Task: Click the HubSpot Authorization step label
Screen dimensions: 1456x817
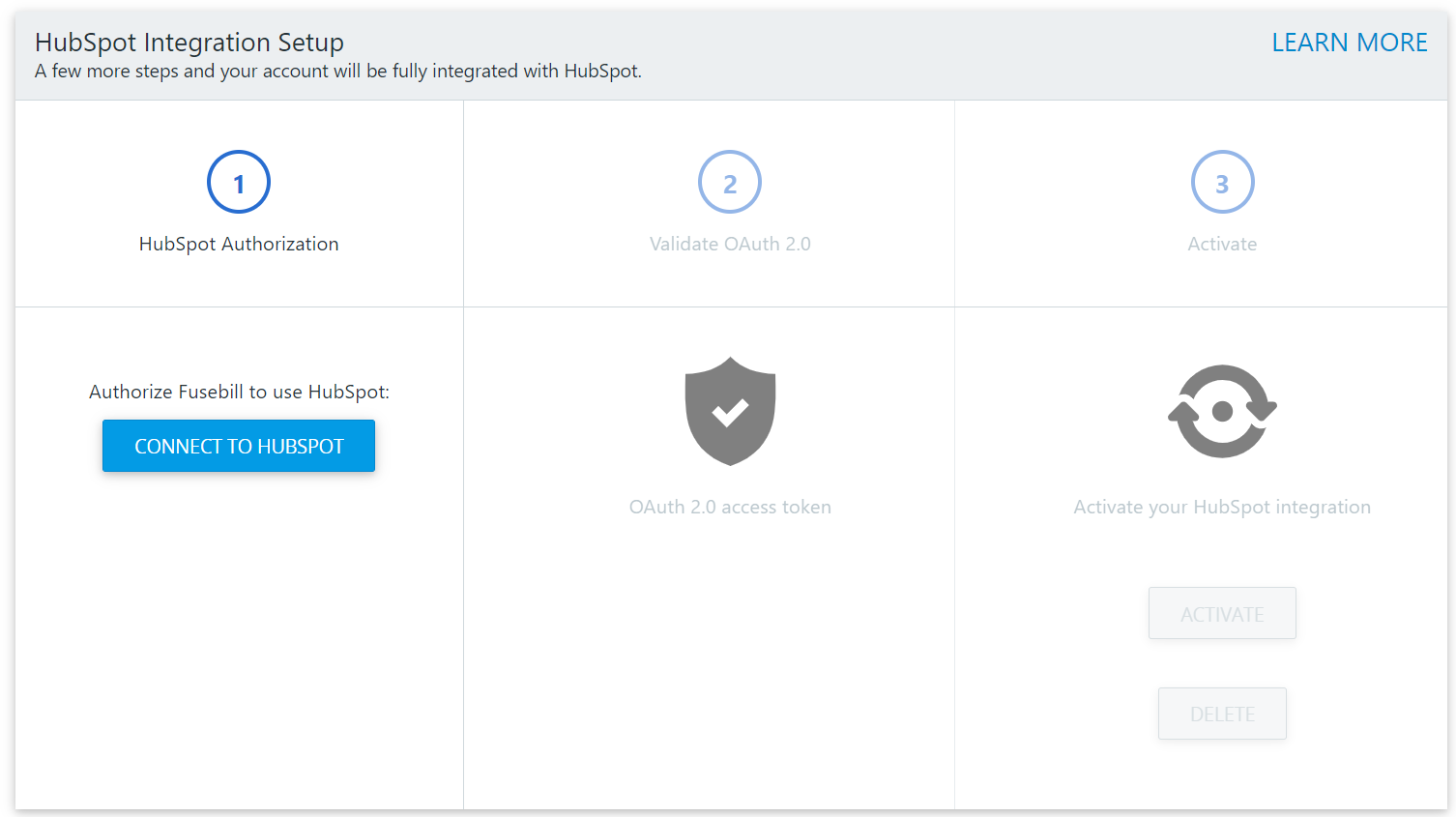Action: (239, 244)
